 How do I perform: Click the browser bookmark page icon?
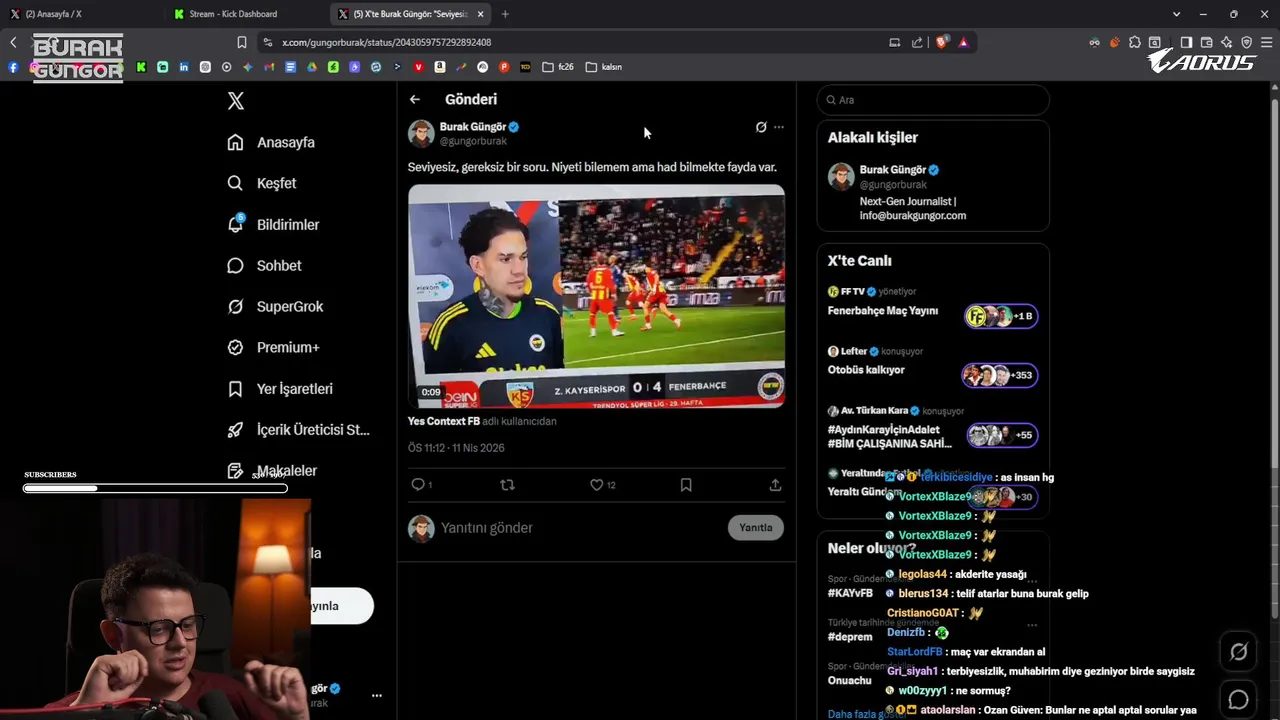point(242,42)
